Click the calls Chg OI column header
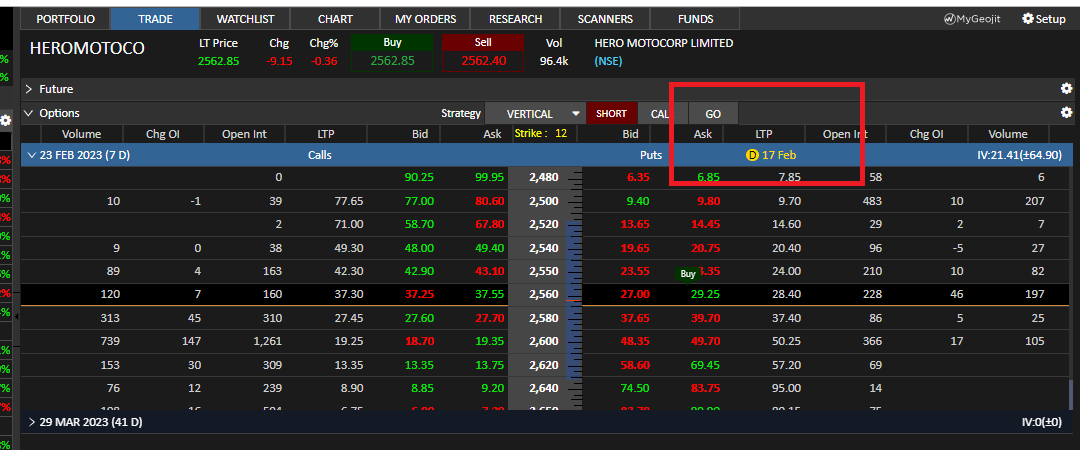The height and width of the screenshot is (450, 1080). pos(163,134)
